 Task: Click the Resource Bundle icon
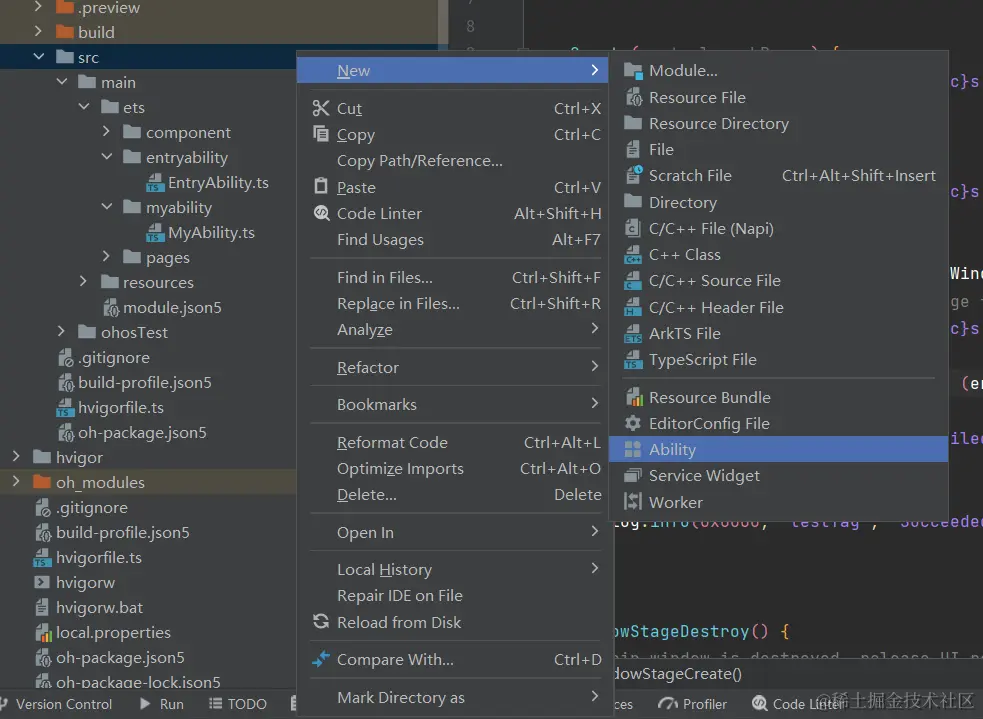634,397
